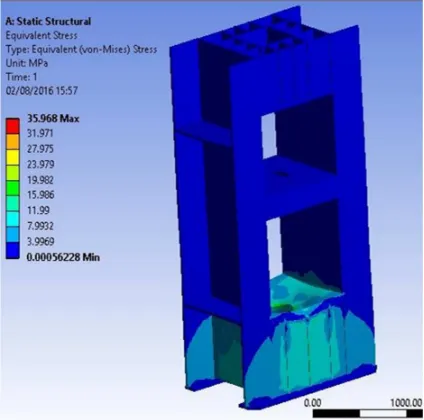Click the scale ruler '1000.00' label

click(406, 403)
